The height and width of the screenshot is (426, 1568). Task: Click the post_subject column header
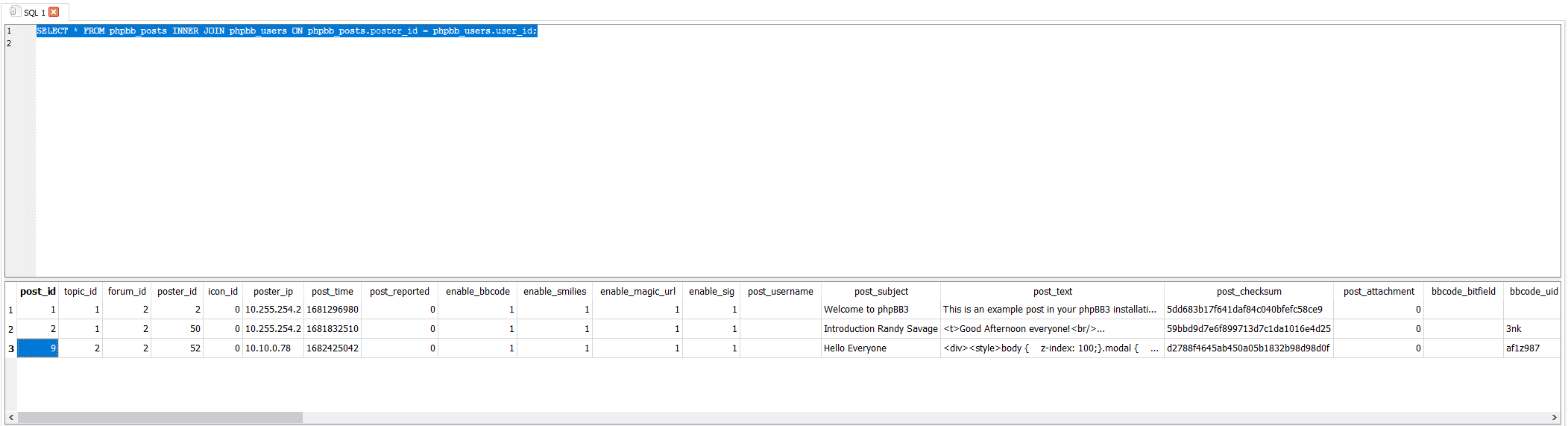(x=881, y=292)
